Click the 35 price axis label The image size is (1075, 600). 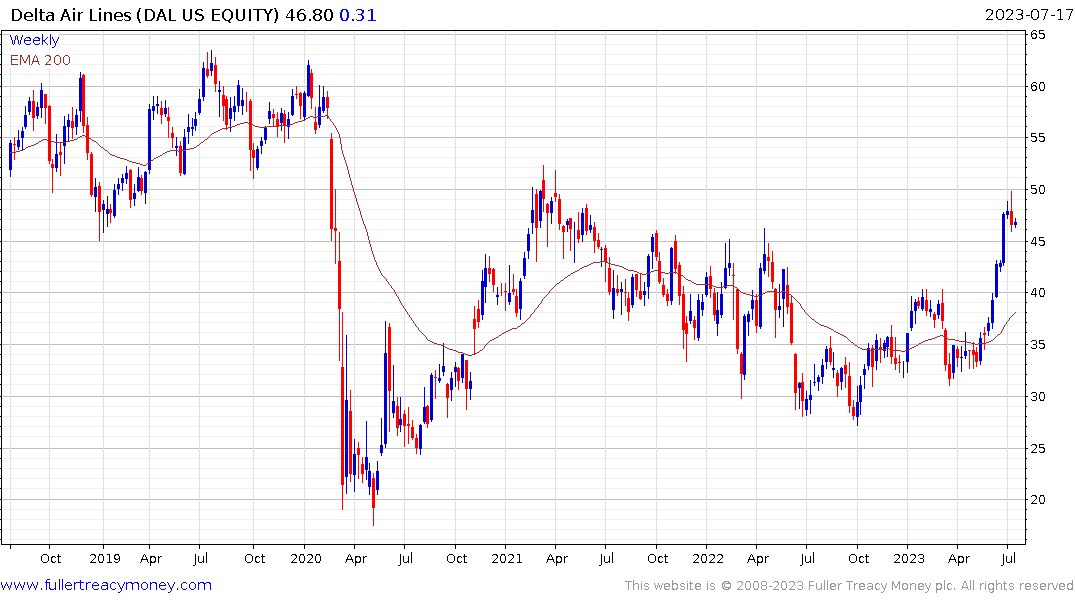[x=1037, y=345]
